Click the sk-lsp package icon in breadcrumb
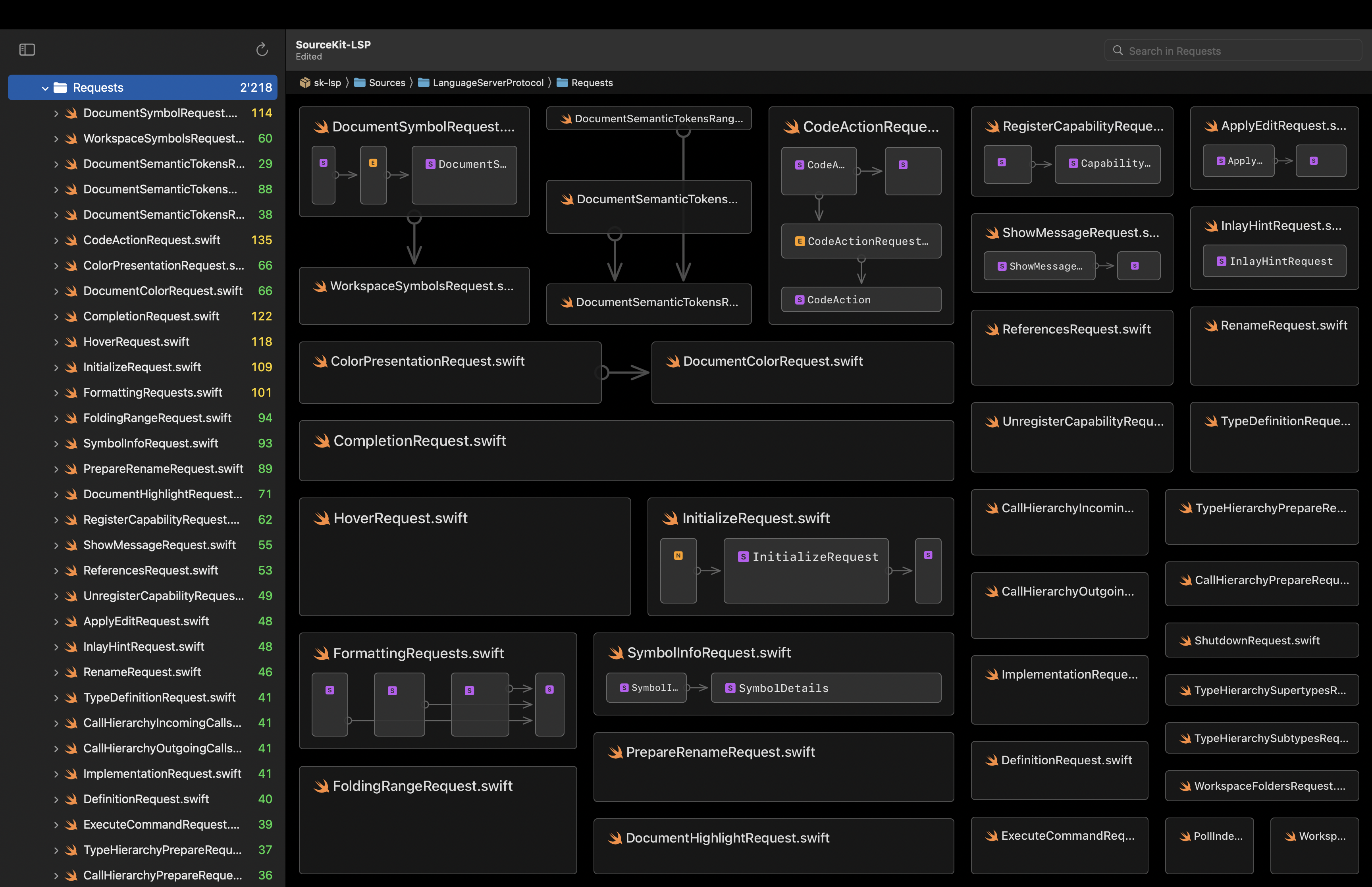 point(305,83)
